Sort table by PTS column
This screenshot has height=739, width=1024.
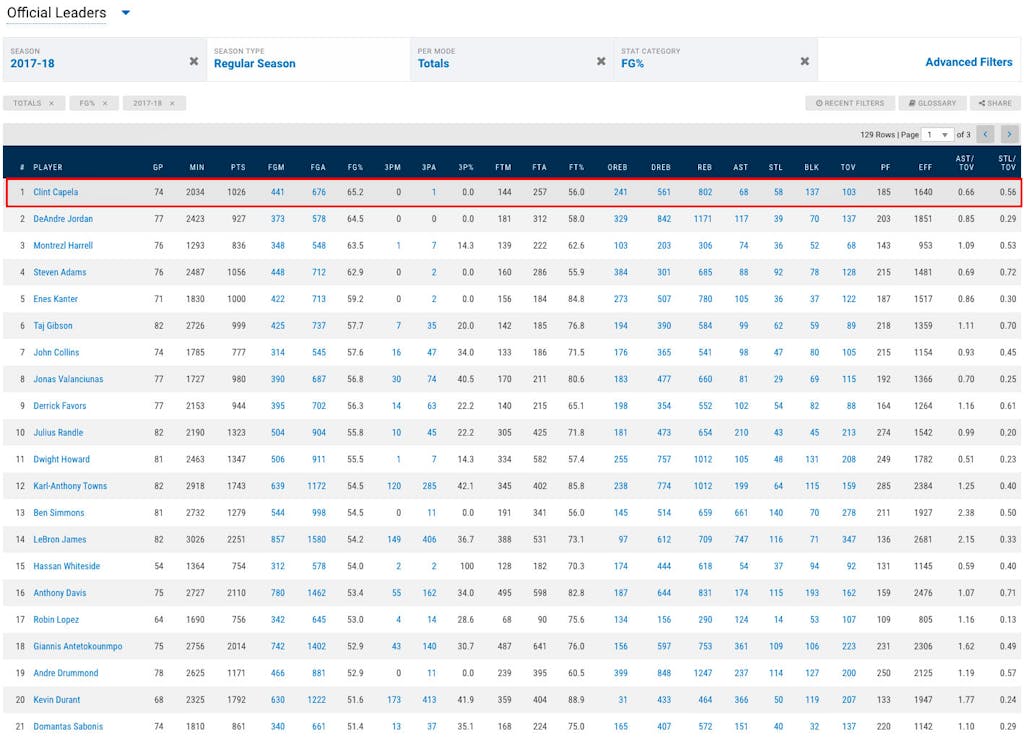pyautogui.click(x=238, y=167)
